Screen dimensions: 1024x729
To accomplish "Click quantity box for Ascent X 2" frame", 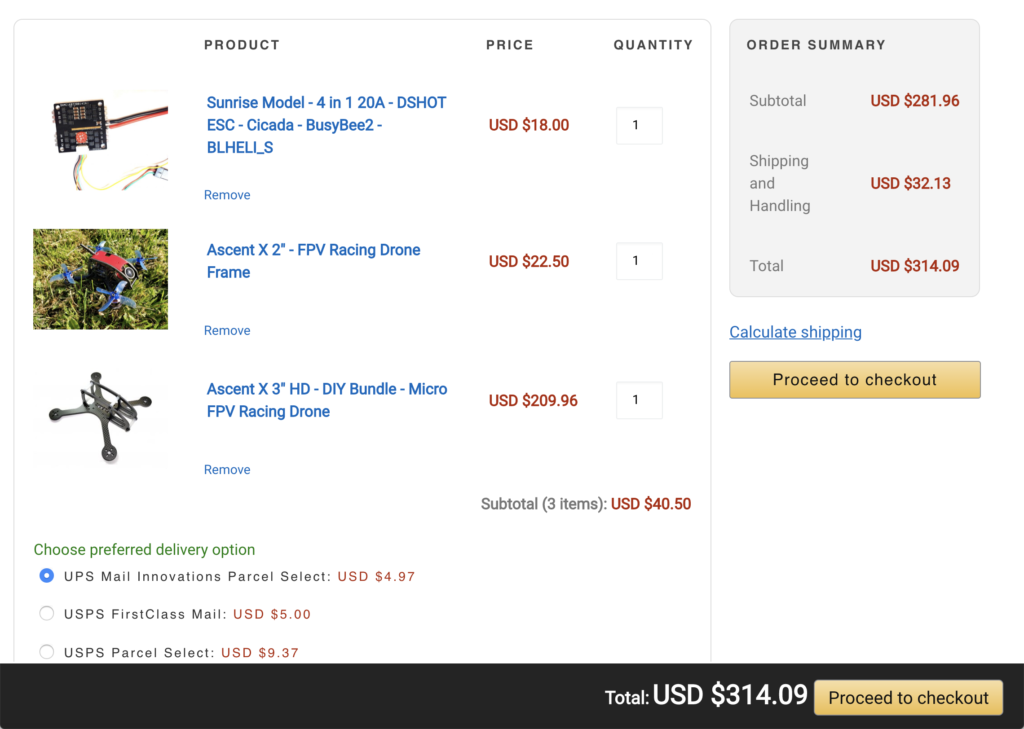I will 639,261.
